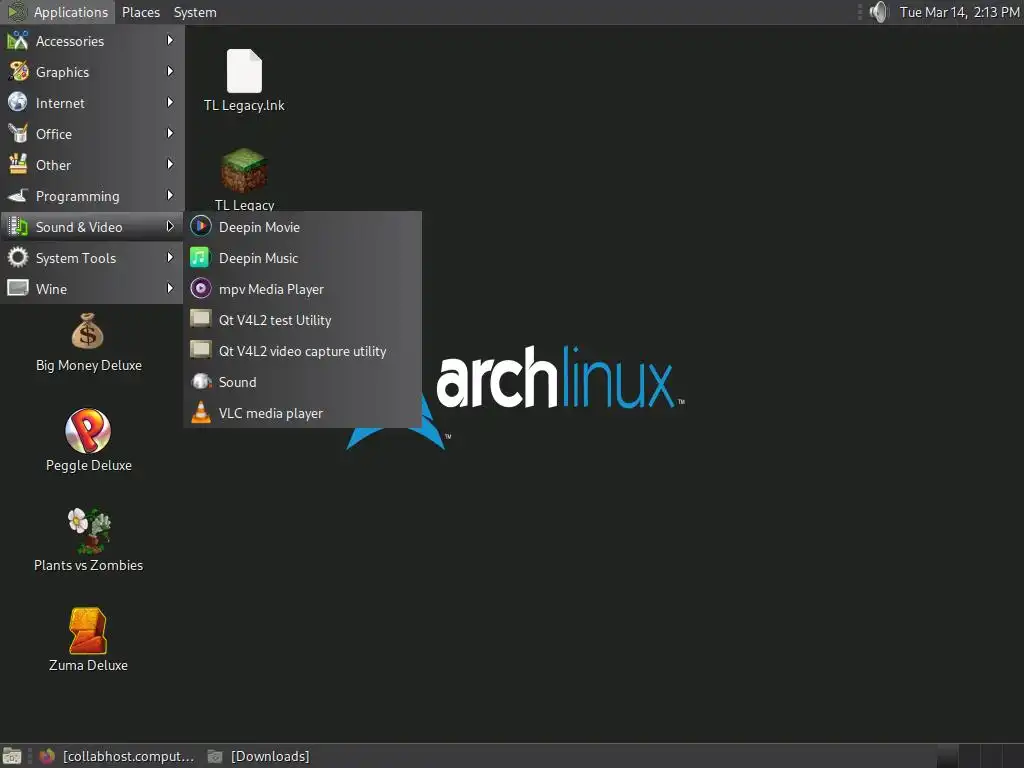Image resolution: width=1024 pixels, height=768 pixels.
Task: Click the Wine category icon
Action: click(18, 288)
